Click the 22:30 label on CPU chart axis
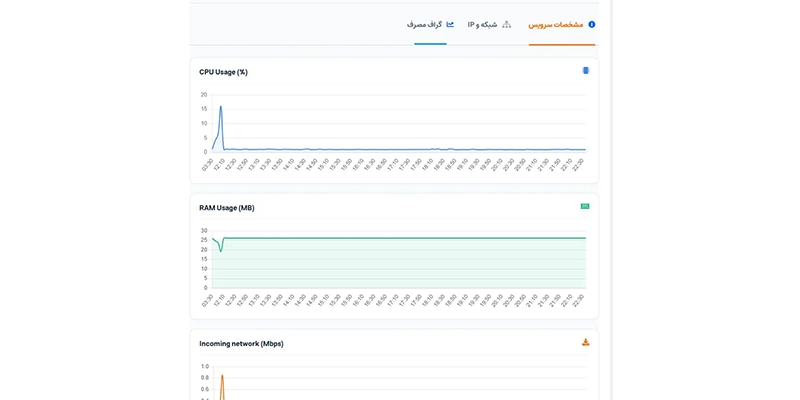The image size is (800, 400). click(579, 164)
